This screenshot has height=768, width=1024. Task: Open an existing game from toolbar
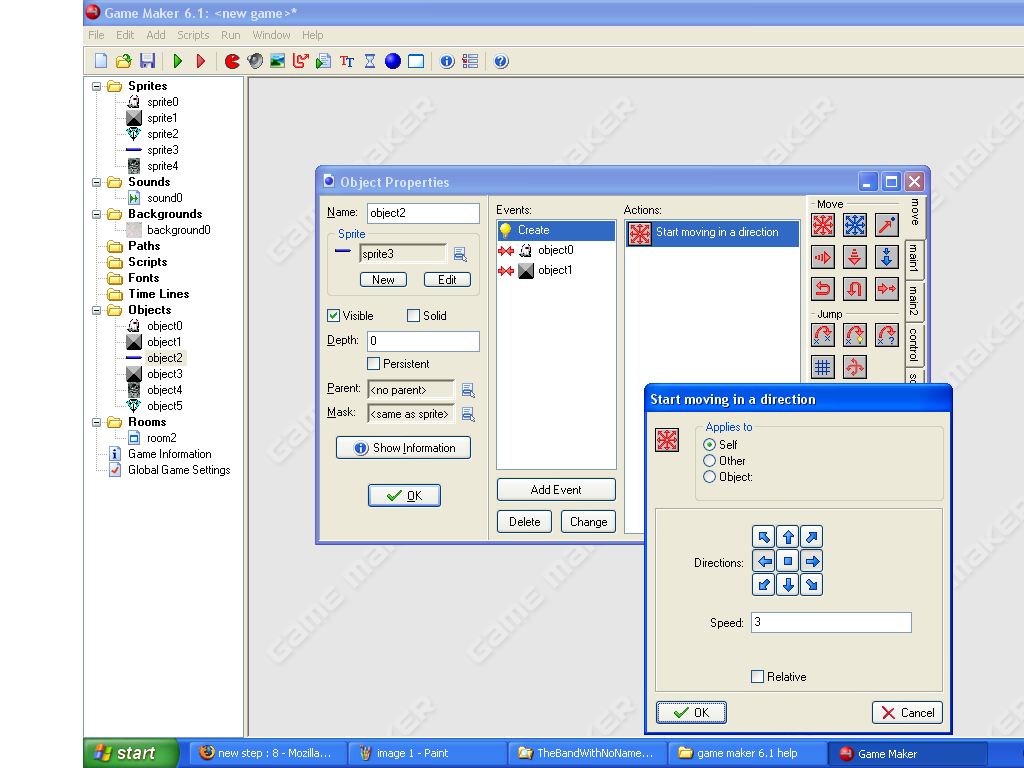tap(123, 61)
